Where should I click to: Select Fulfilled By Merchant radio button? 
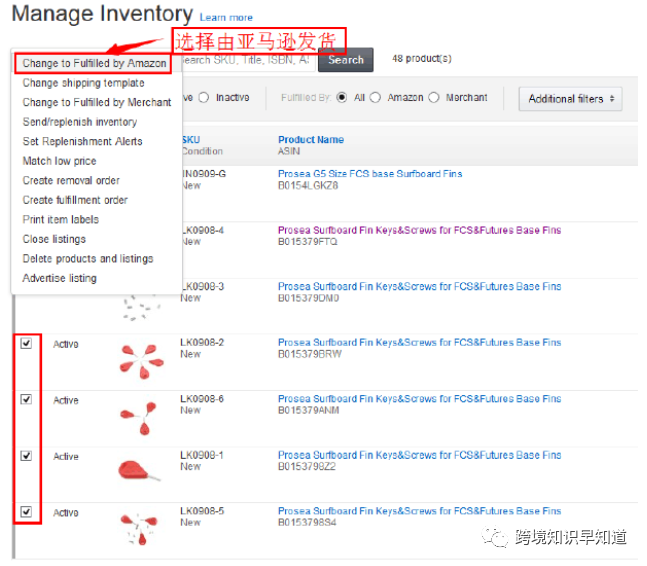[x=433, y=97]
